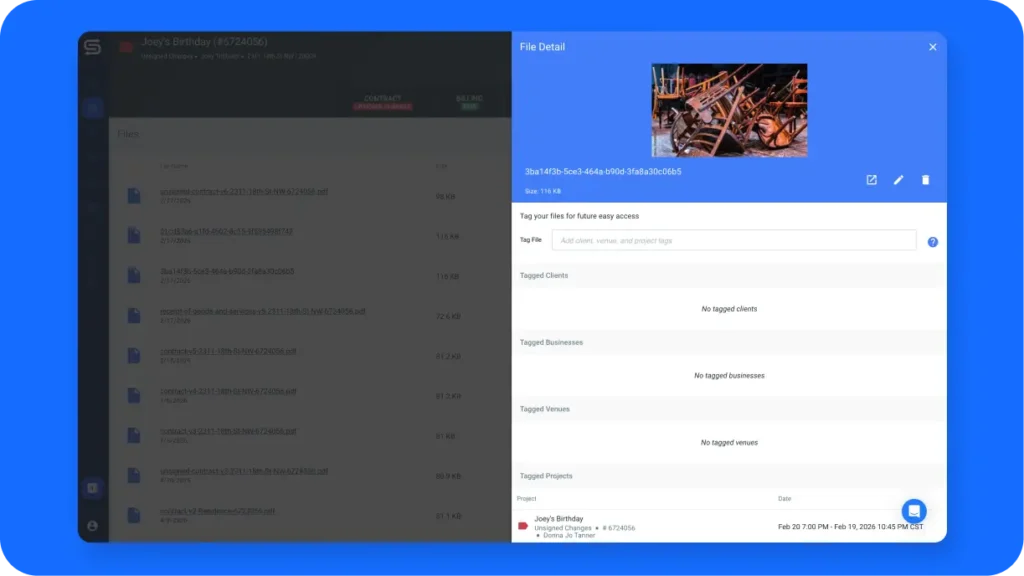Select the CONTRACT tab in header

click(381, 99)
